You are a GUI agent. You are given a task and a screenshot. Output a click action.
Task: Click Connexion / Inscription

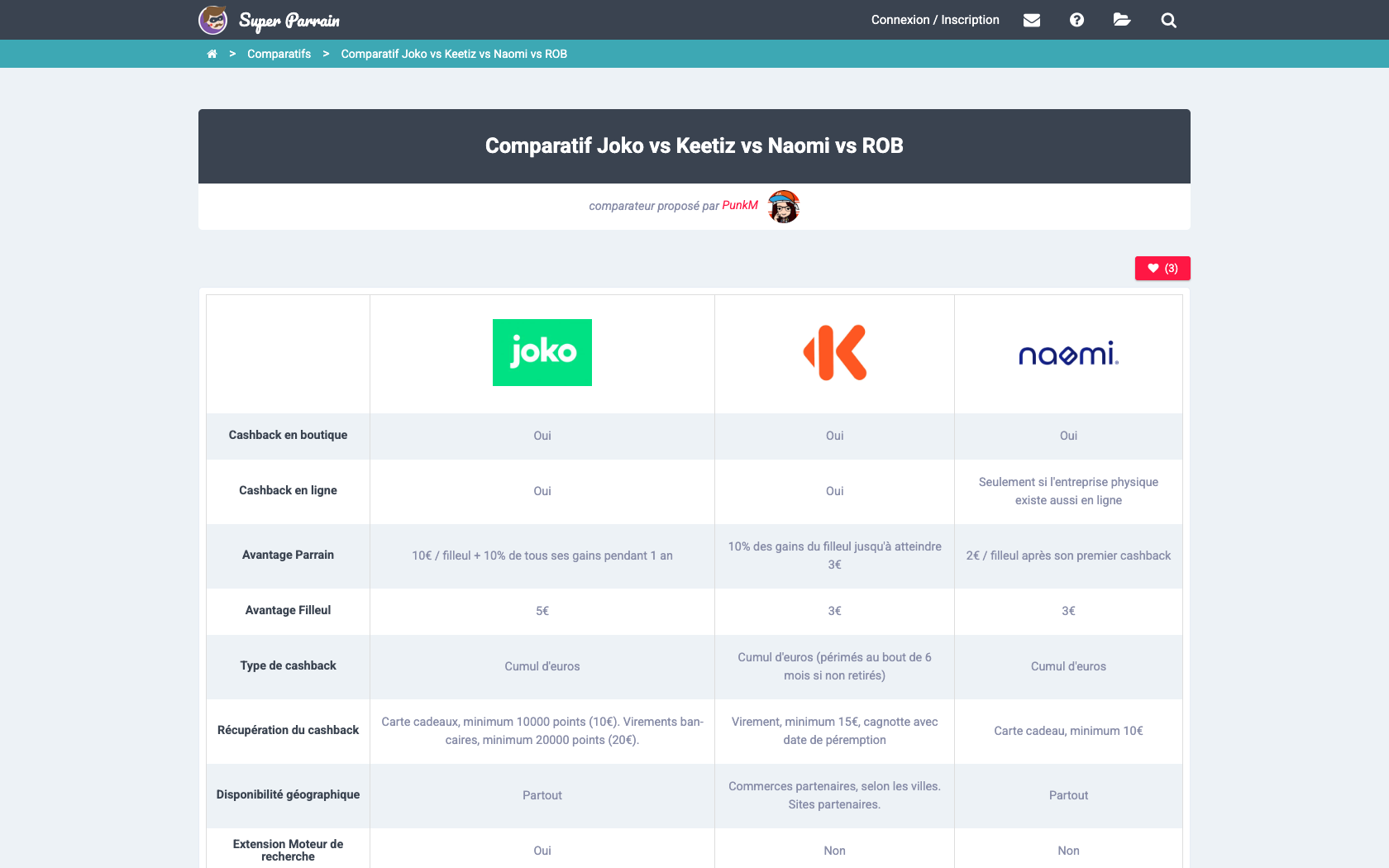[934, 19]
